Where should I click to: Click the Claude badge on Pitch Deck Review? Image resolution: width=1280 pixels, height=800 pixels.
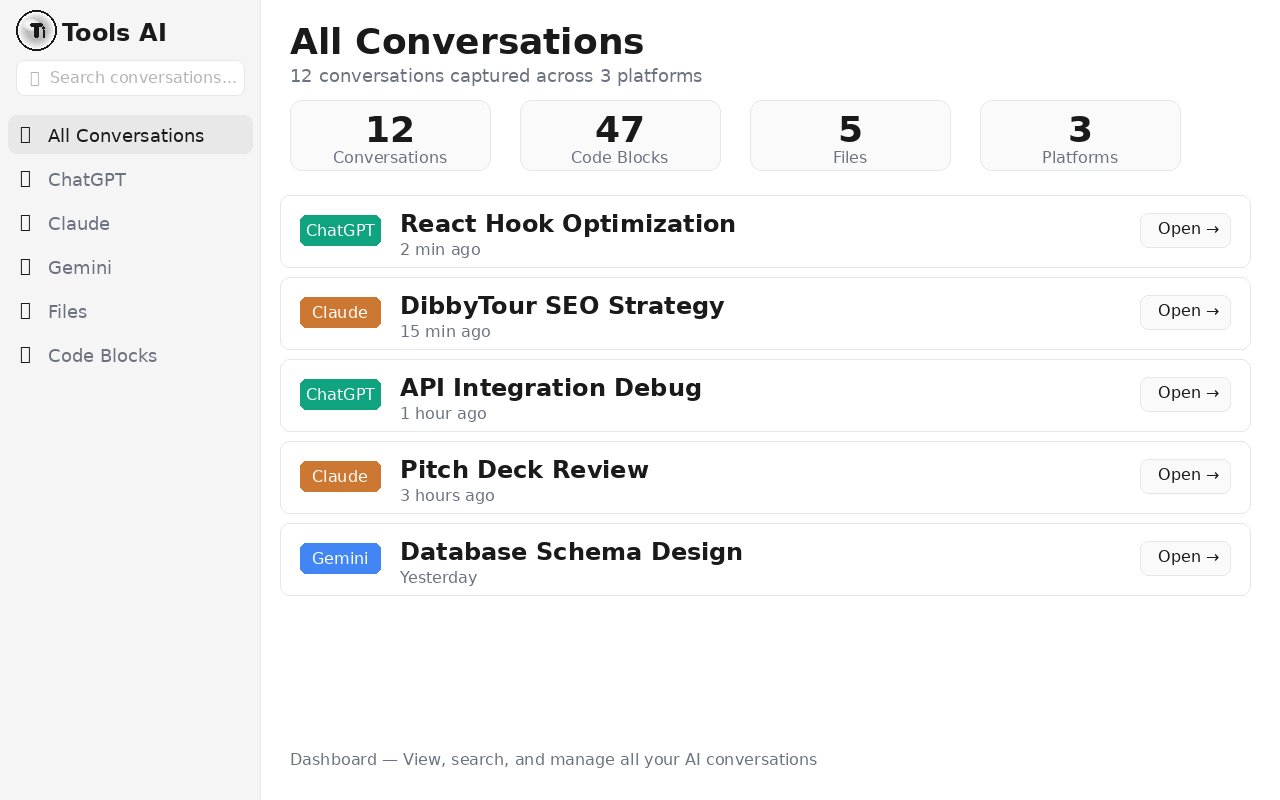point(340,476)
